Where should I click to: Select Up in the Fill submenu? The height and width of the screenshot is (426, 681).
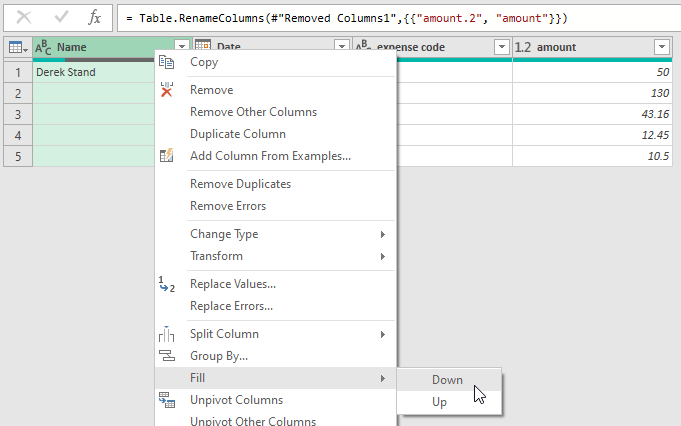pos(449,402)
